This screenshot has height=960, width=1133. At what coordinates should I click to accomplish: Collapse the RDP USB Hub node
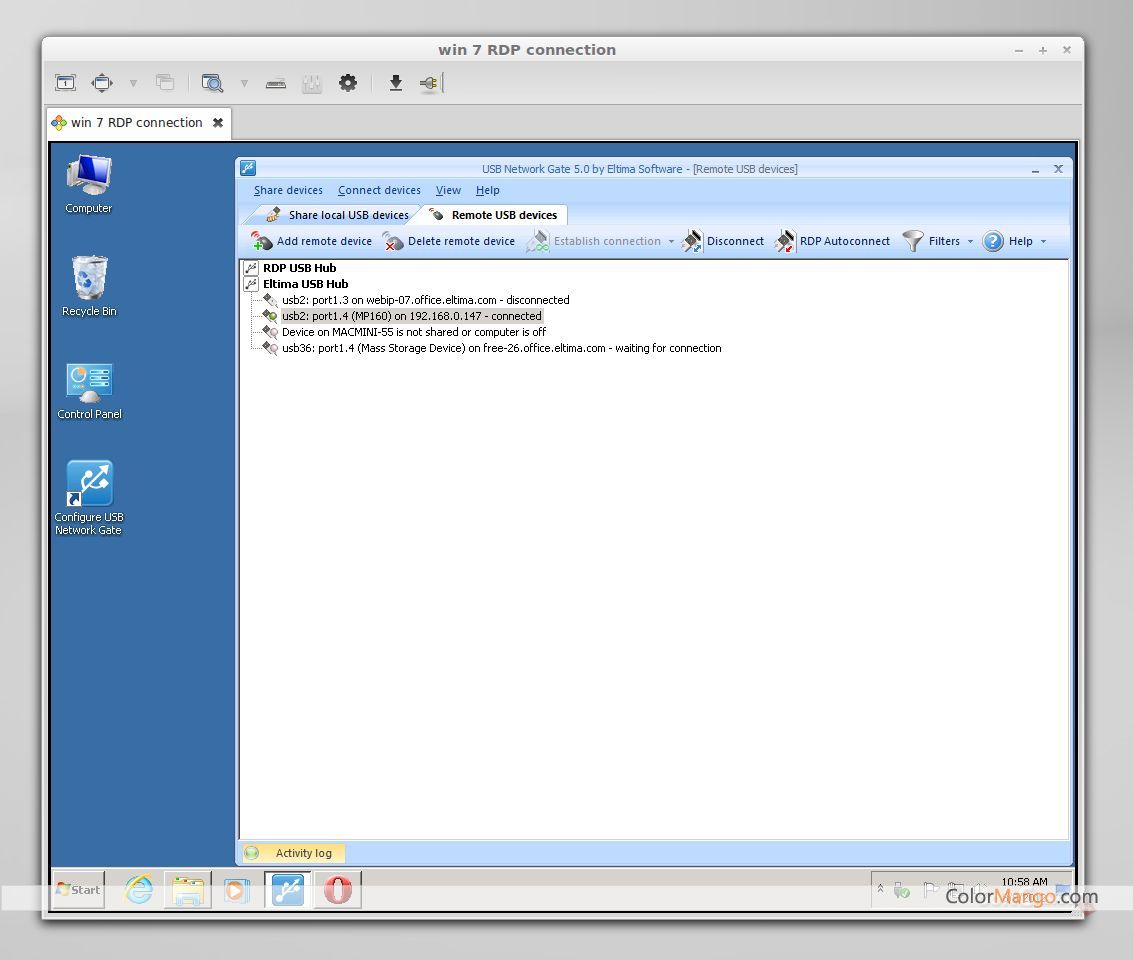251,268
